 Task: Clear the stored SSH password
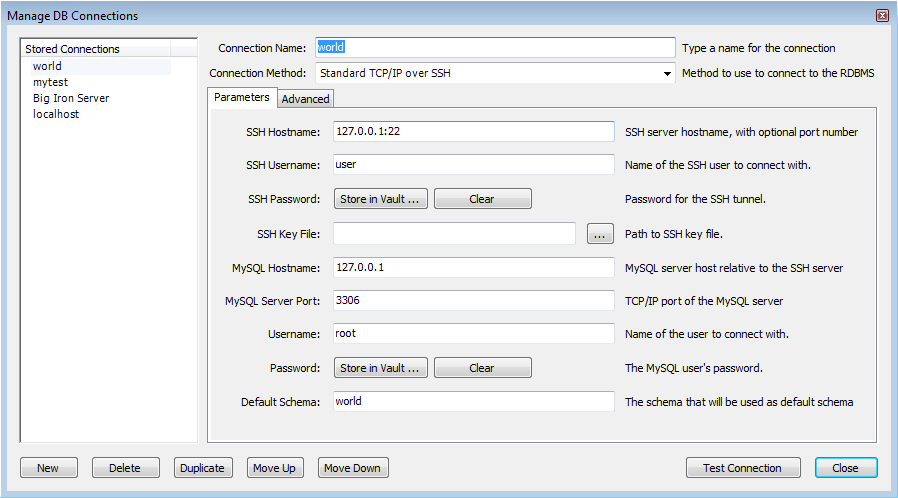tap(482, 199)
